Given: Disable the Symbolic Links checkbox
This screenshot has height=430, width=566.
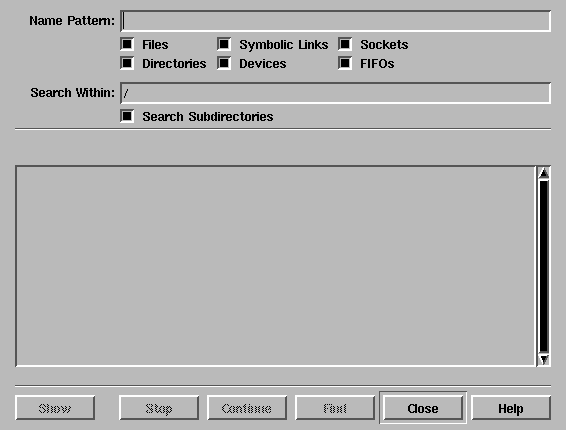Looking at the screenshot, I should 224,44.
